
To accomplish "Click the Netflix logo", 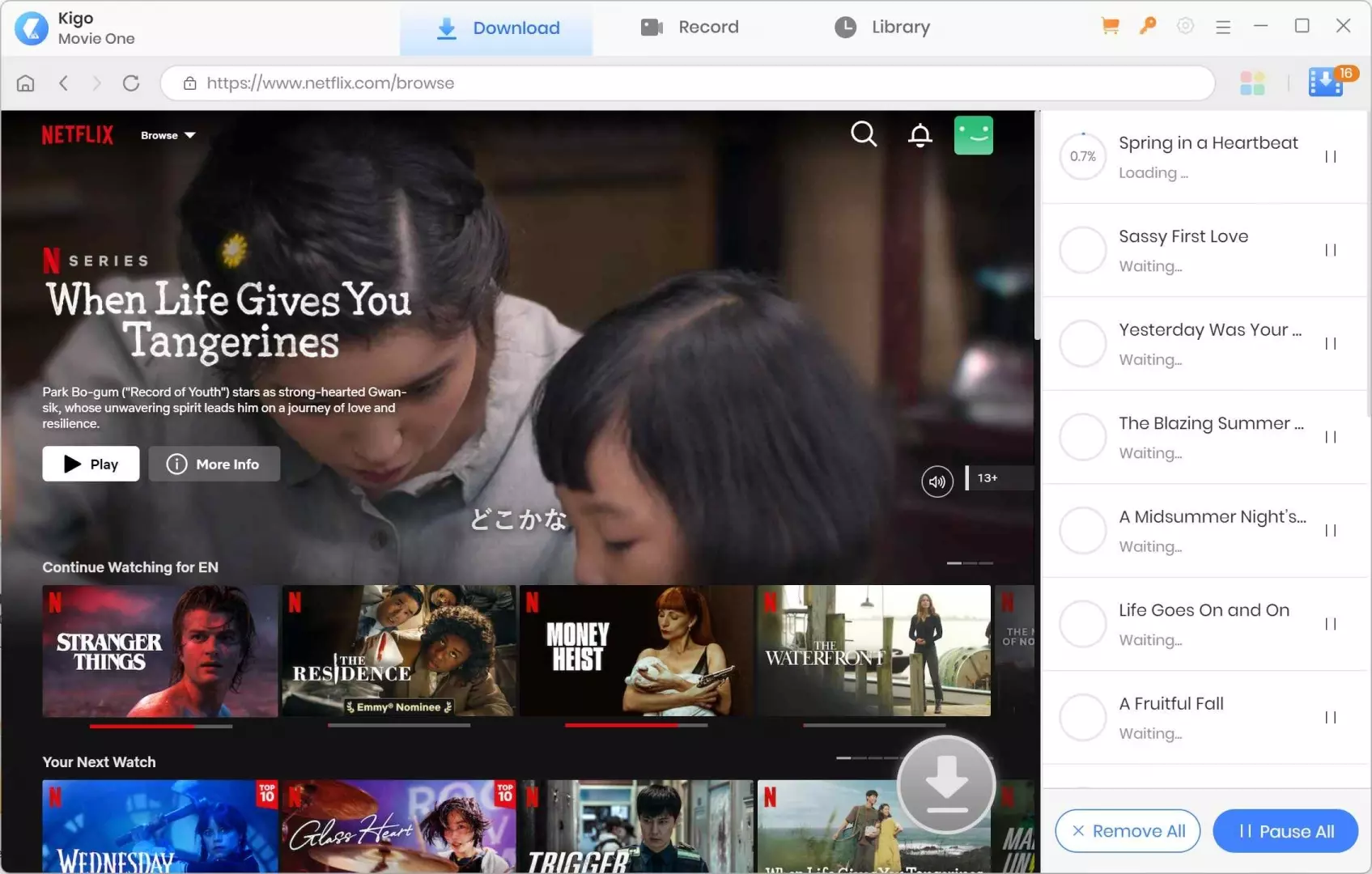I will (78, 134).
